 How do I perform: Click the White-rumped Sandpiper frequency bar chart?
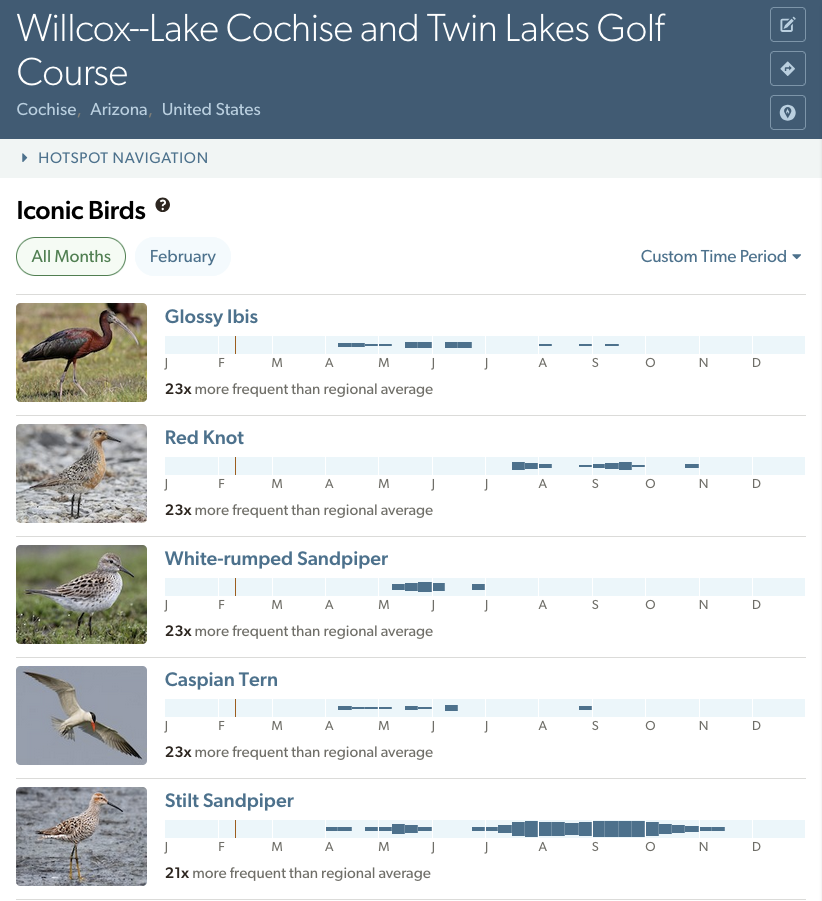(485, 587)
